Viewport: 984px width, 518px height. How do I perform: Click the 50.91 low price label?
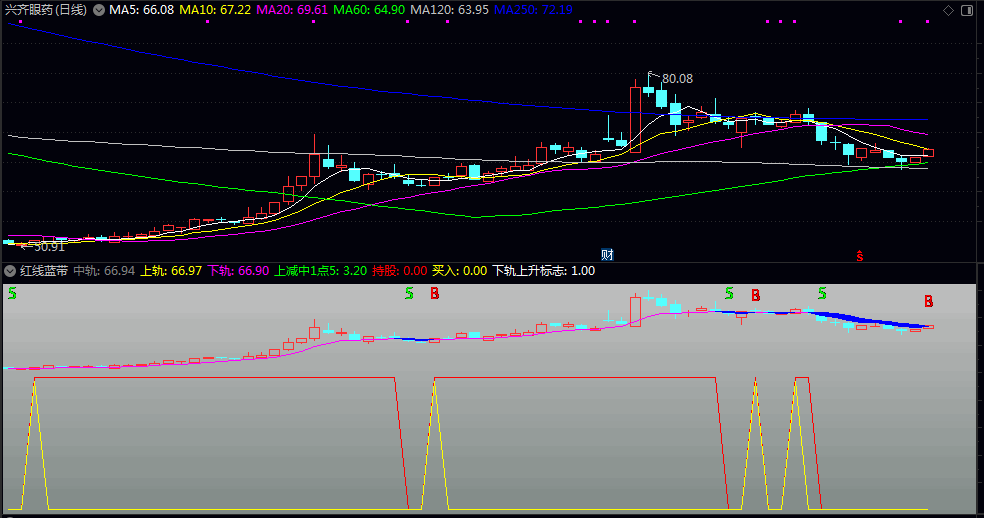(x=48, y=245)
